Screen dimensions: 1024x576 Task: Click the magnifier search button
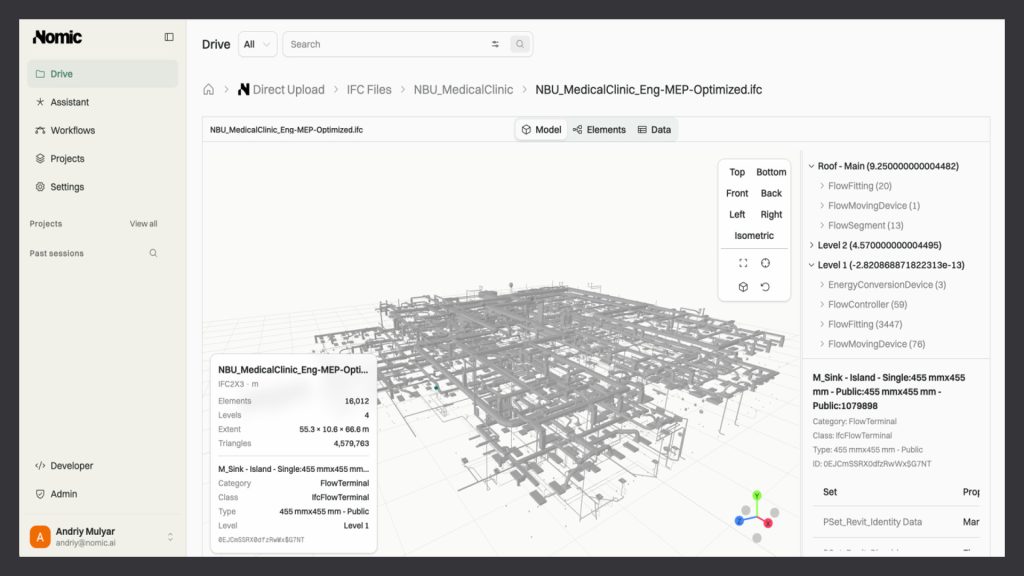520,44
